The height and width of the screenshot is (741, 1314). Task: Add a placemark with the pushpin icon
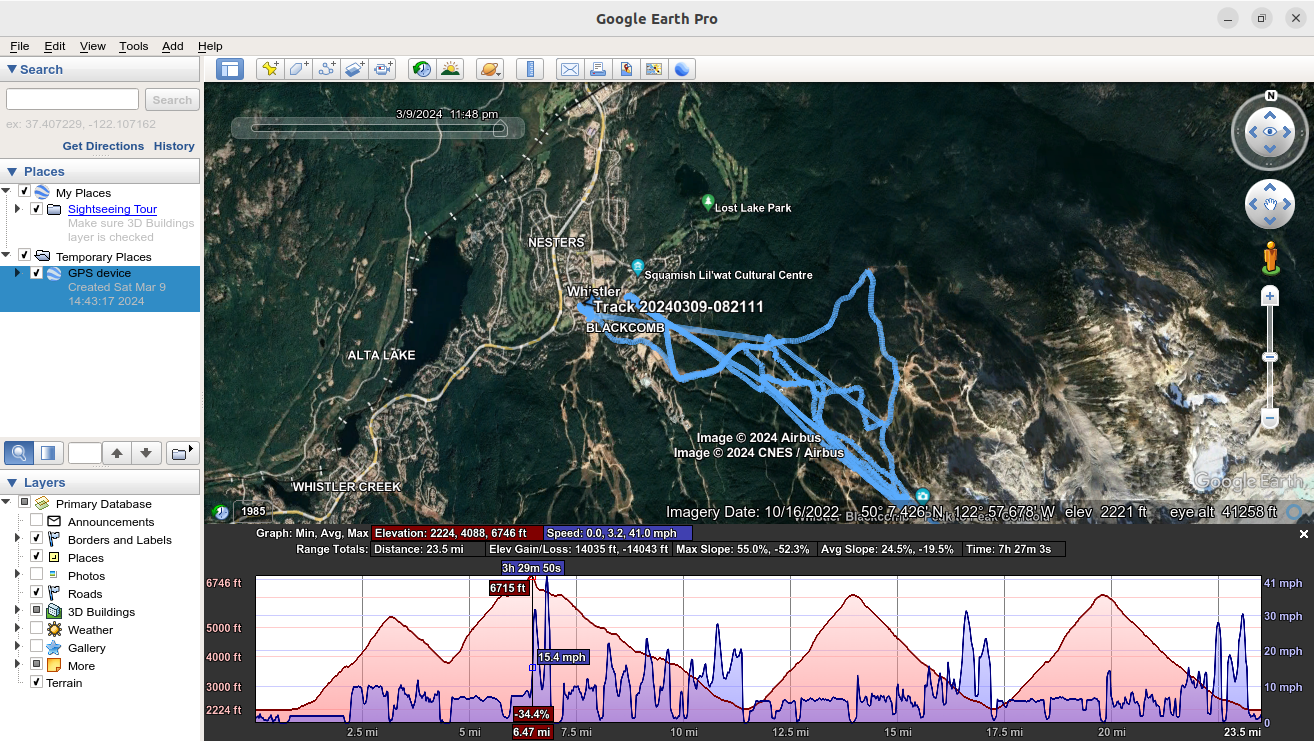pyautogui.click(x=269, y=69)
